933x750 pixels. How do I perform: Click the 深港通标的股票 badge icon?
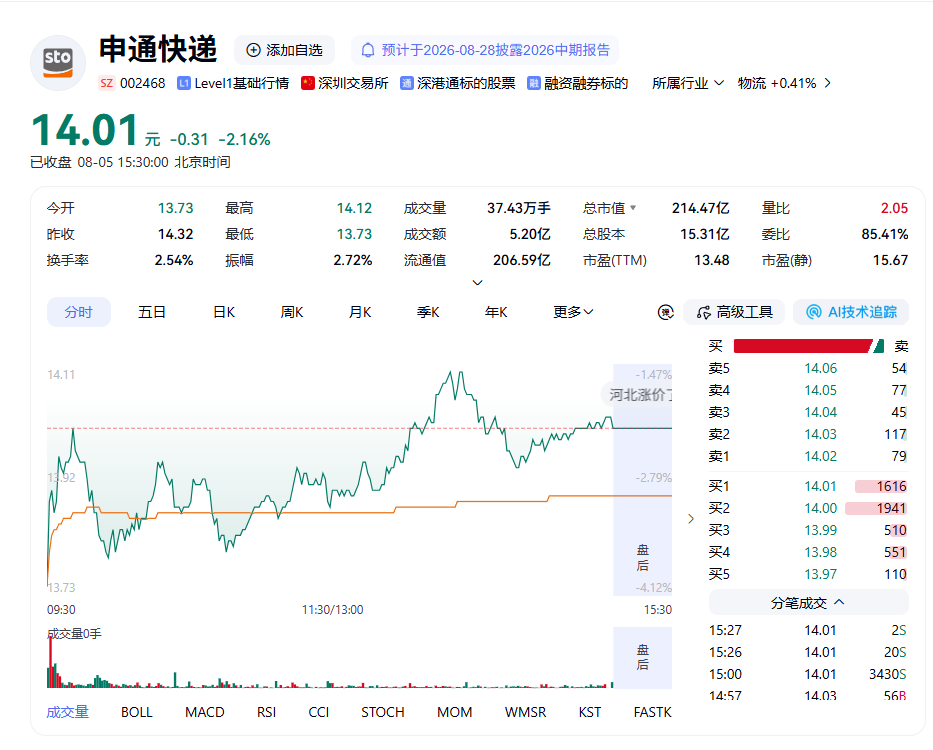pos(406,83)
